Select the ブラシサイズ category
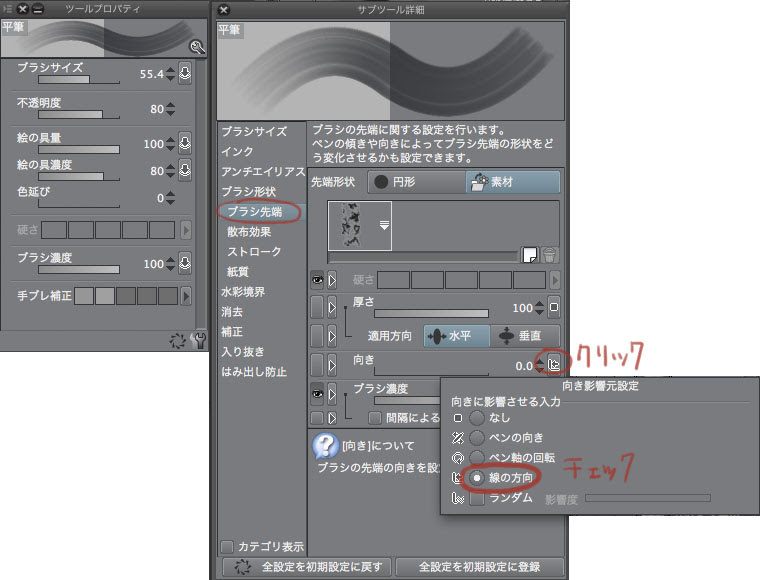The height and width of the screenshot is (580, 760). pos(254,131)
